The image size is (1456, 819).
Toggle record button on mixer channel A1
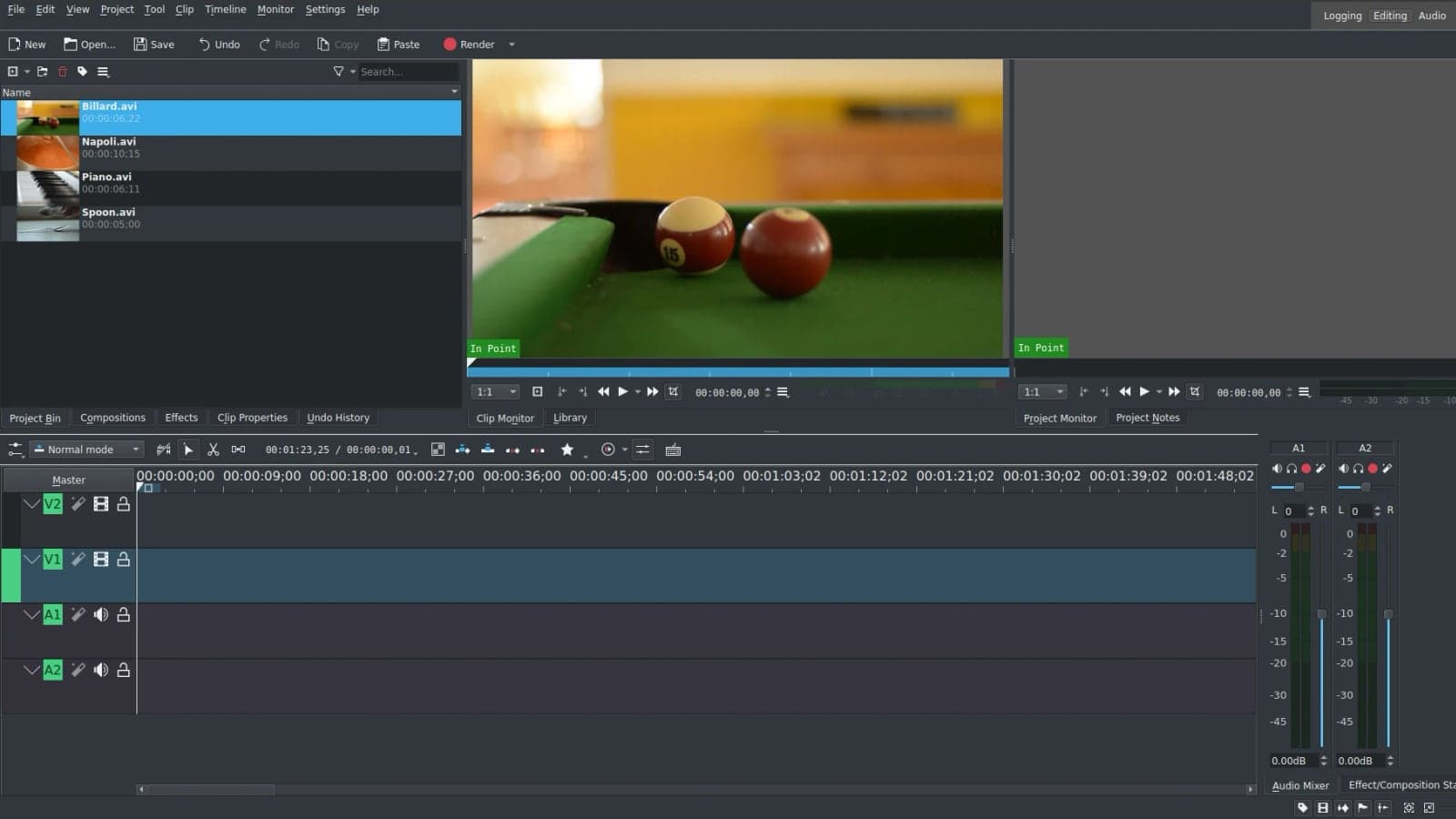tap(1306, 469)
